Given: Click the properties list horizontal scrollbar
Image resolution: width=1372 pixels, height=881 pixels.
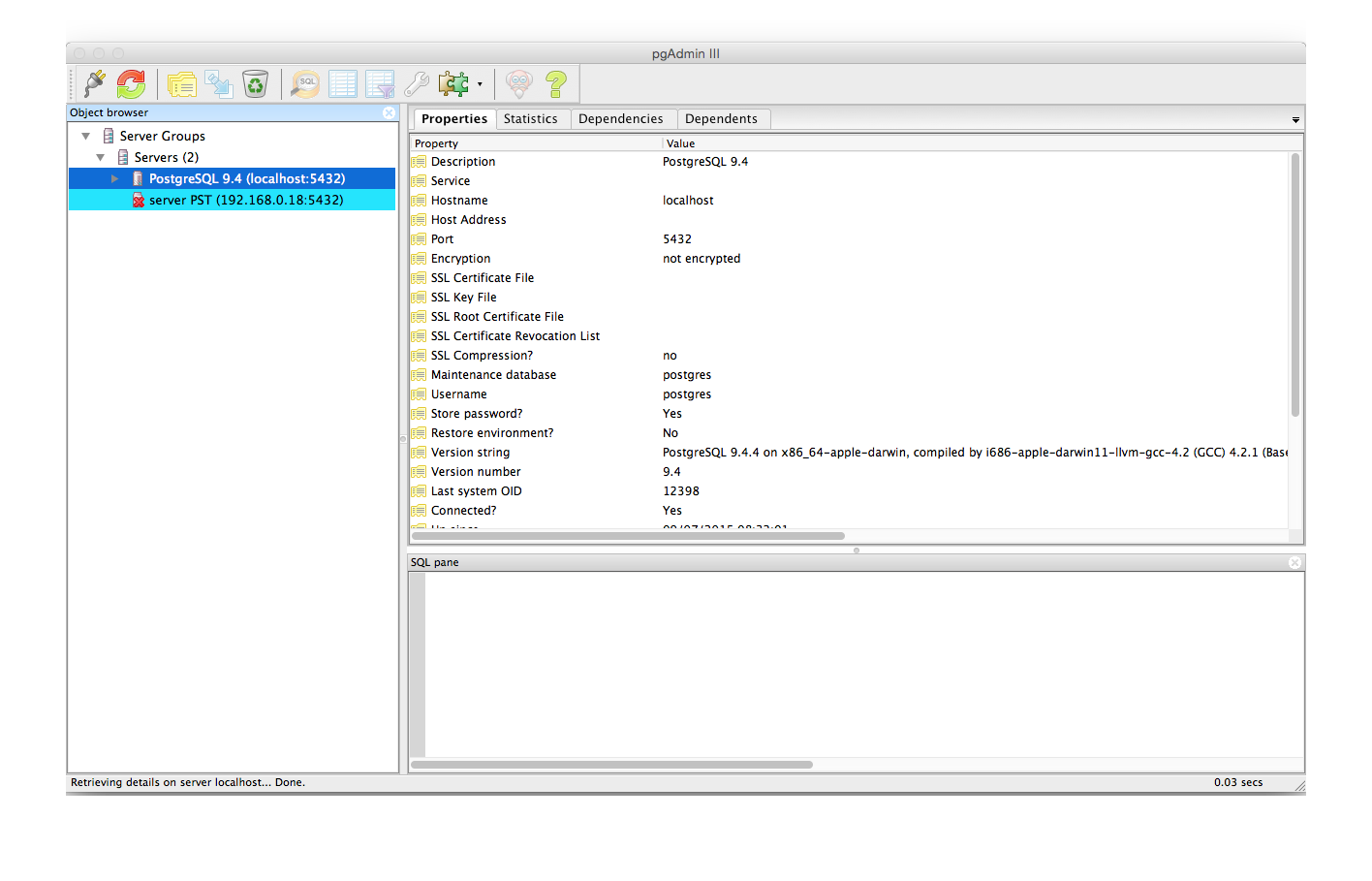Looking at the screenshot, I should pyautogui.click(x=628, y=536).
